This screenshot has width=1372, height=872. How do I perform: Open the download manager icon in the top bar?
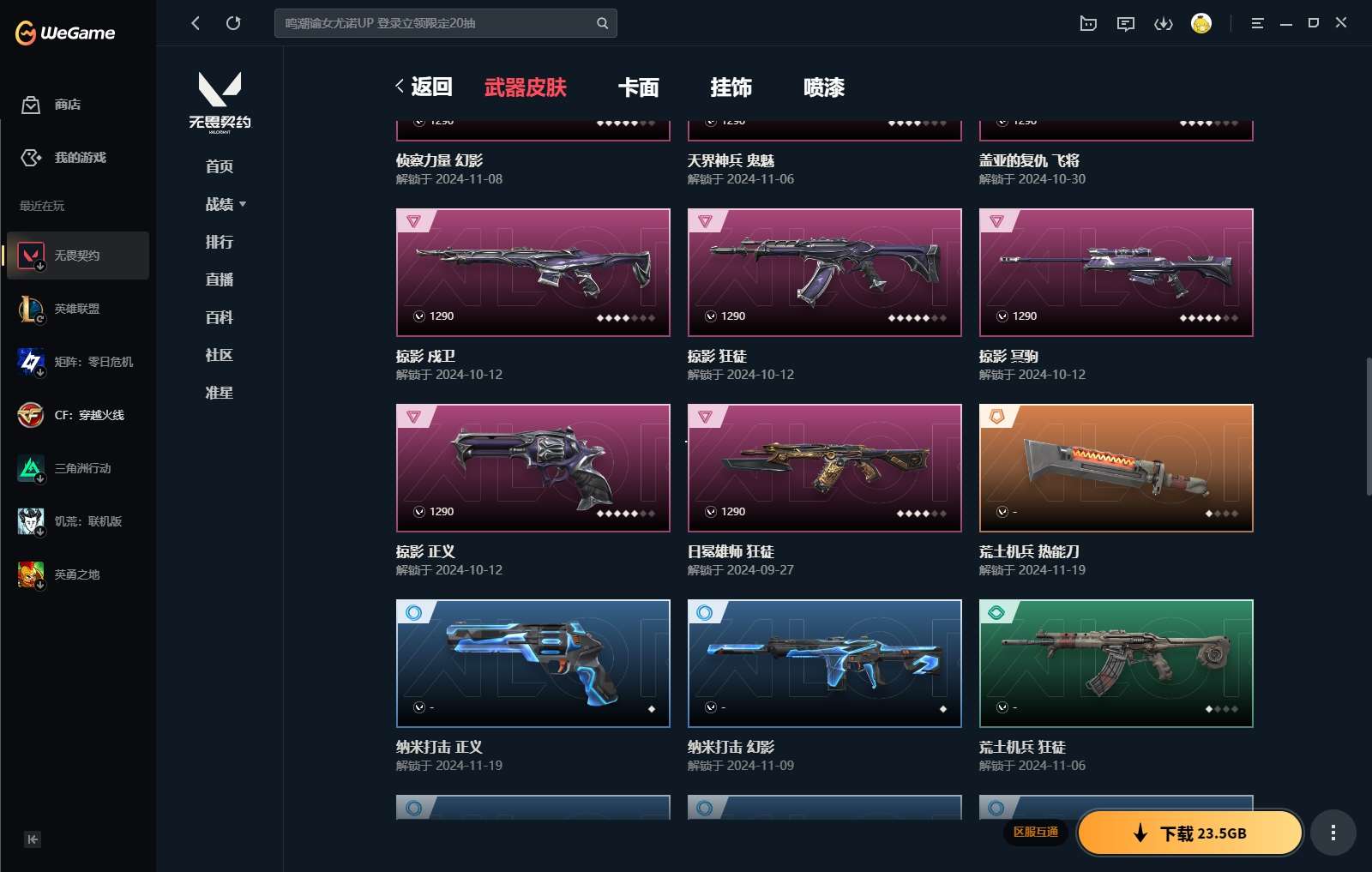coord(1164,24)
